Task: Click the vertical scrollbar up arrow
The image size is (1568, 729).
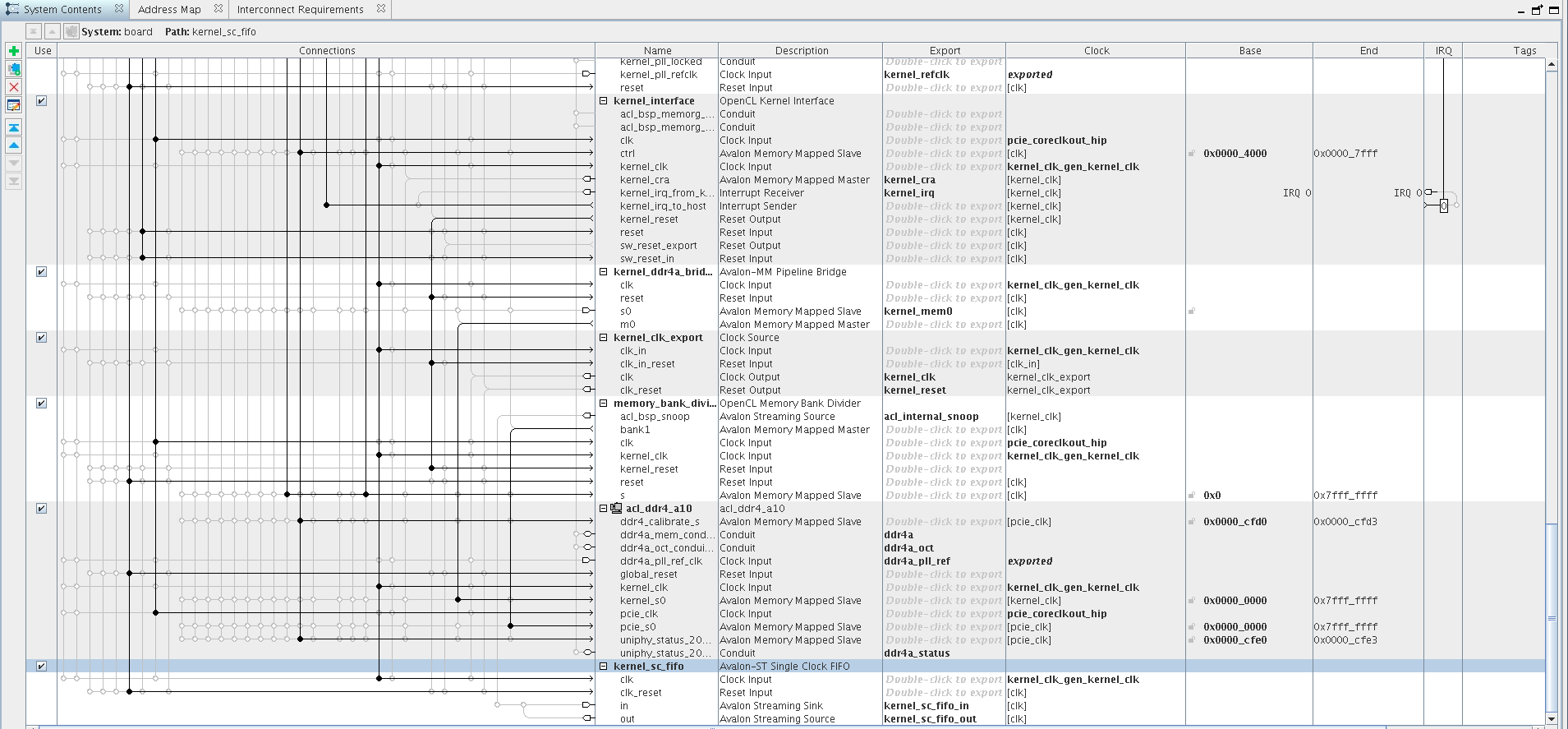Action: point(1551,64)
